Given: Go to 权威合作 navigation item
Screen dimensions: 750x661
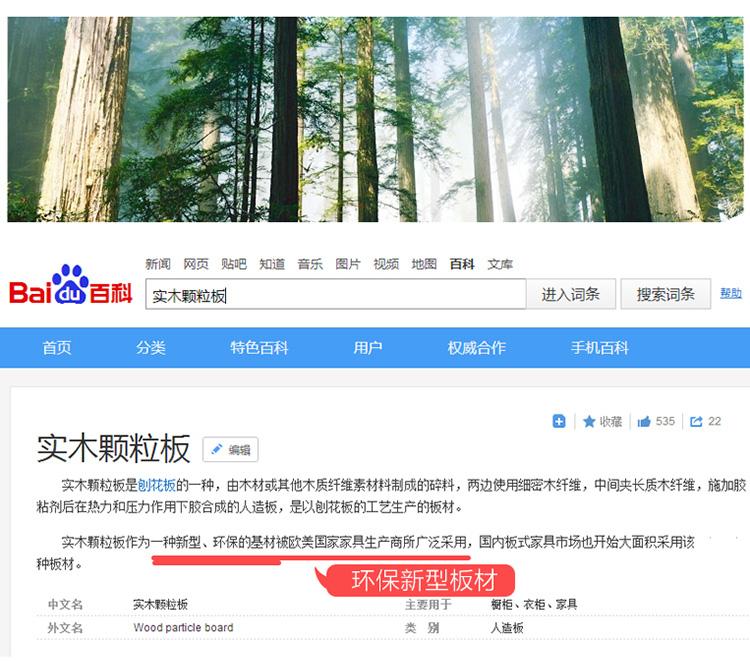Looking at the screenshot, I should coord(476,347).
